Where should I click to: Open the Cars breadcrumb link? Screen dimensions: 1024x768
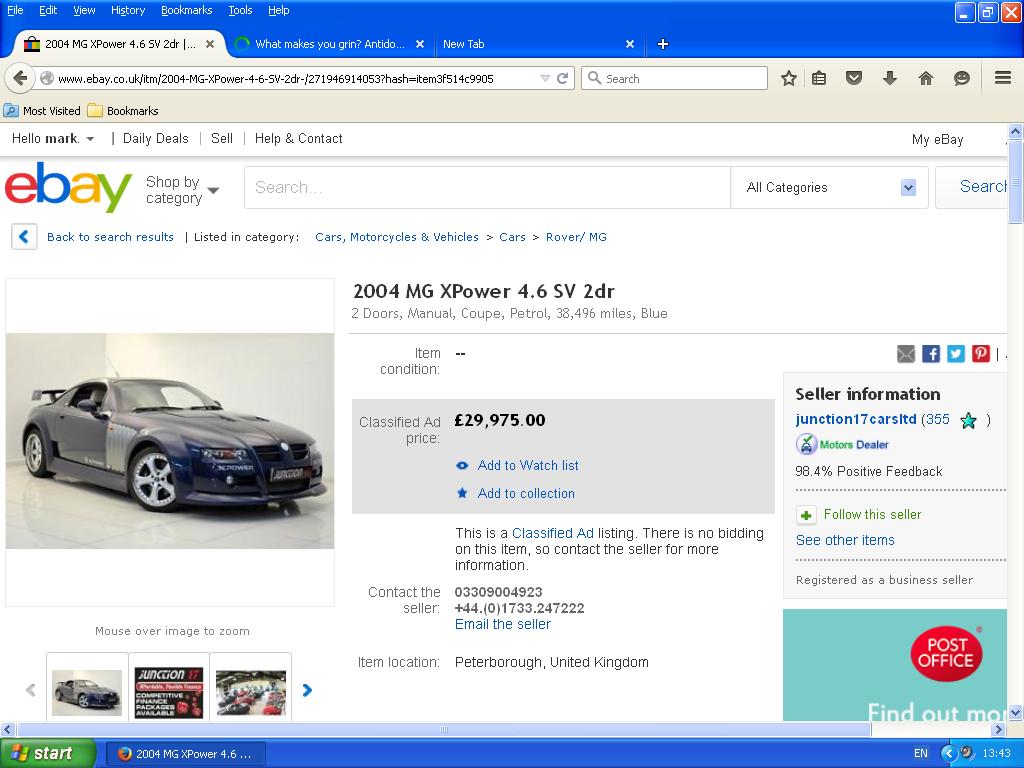pos(513,237)
